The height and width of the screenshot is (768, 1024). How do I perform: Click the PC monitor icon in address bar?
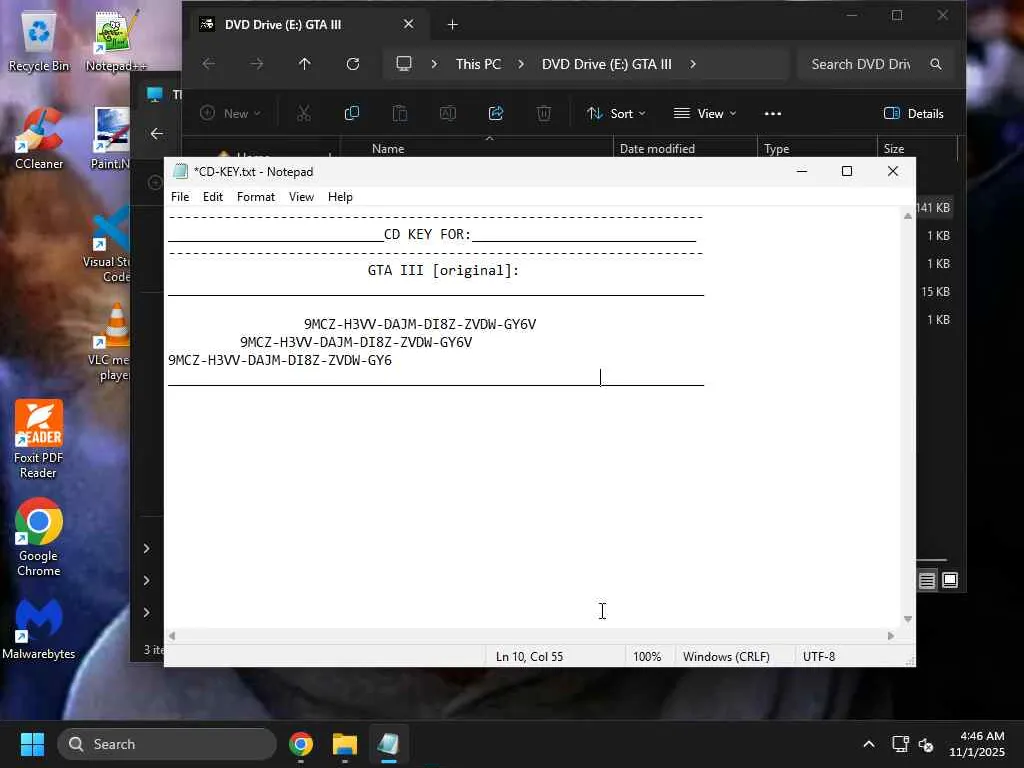pos(404,64)
